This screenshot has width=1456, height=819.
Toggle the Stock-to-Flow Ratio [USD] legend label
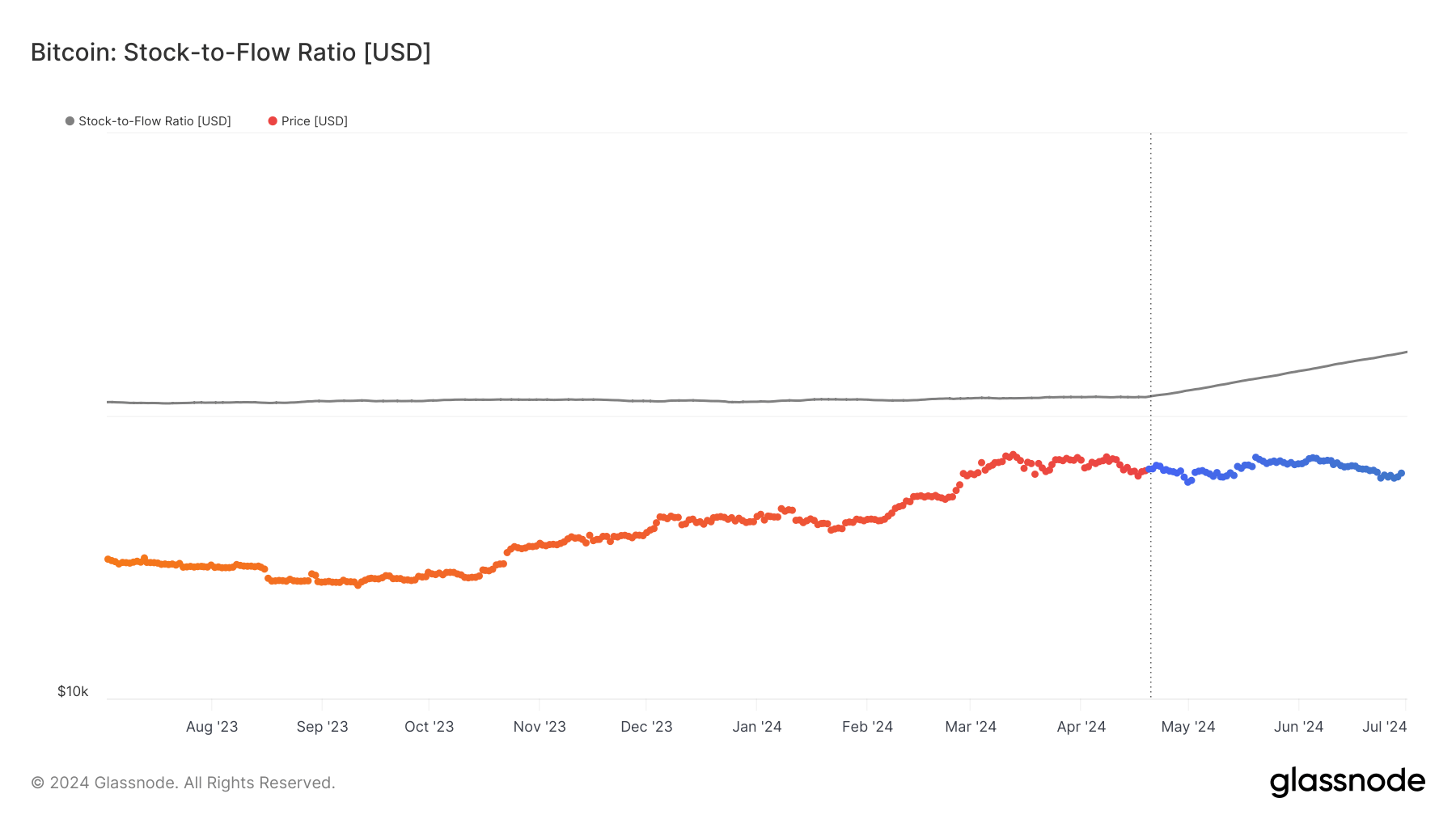point(154,121)
